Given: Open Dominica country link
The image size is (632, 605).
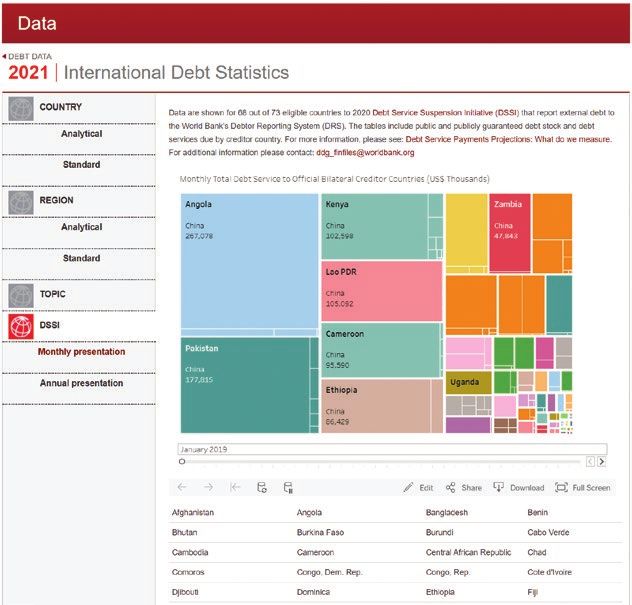Looking at the screenshot, I should 313,592.
